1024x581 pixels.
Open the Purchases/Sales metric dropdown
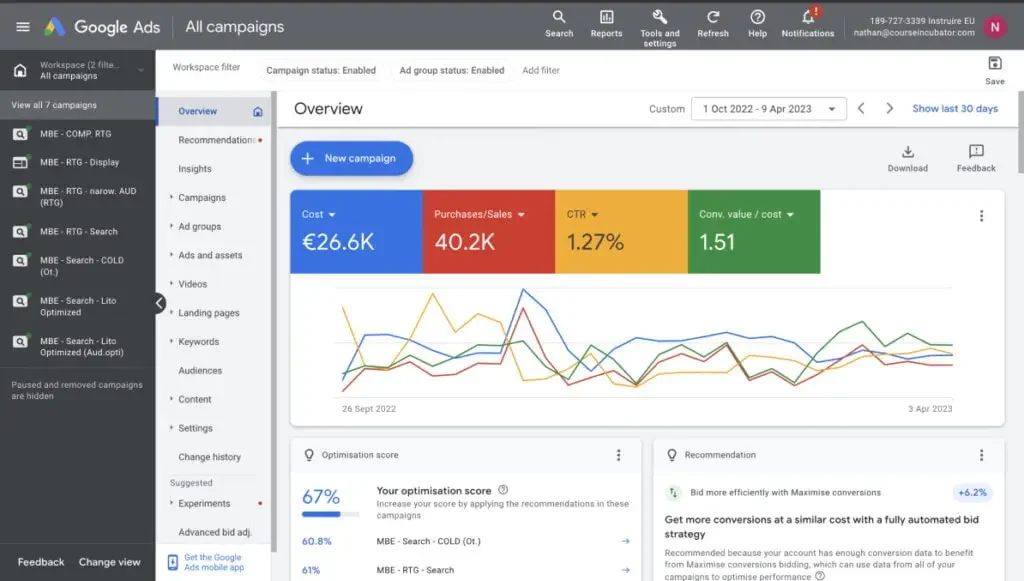coord(521,215)
